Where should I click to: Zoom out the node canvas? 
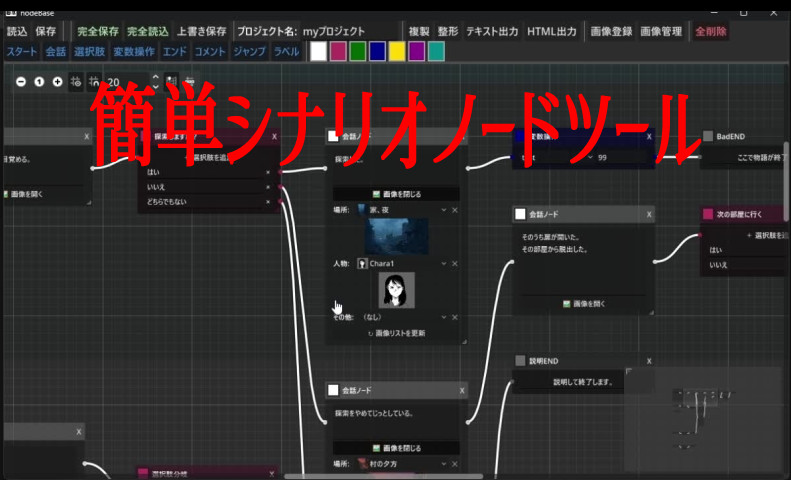(21, 82)
